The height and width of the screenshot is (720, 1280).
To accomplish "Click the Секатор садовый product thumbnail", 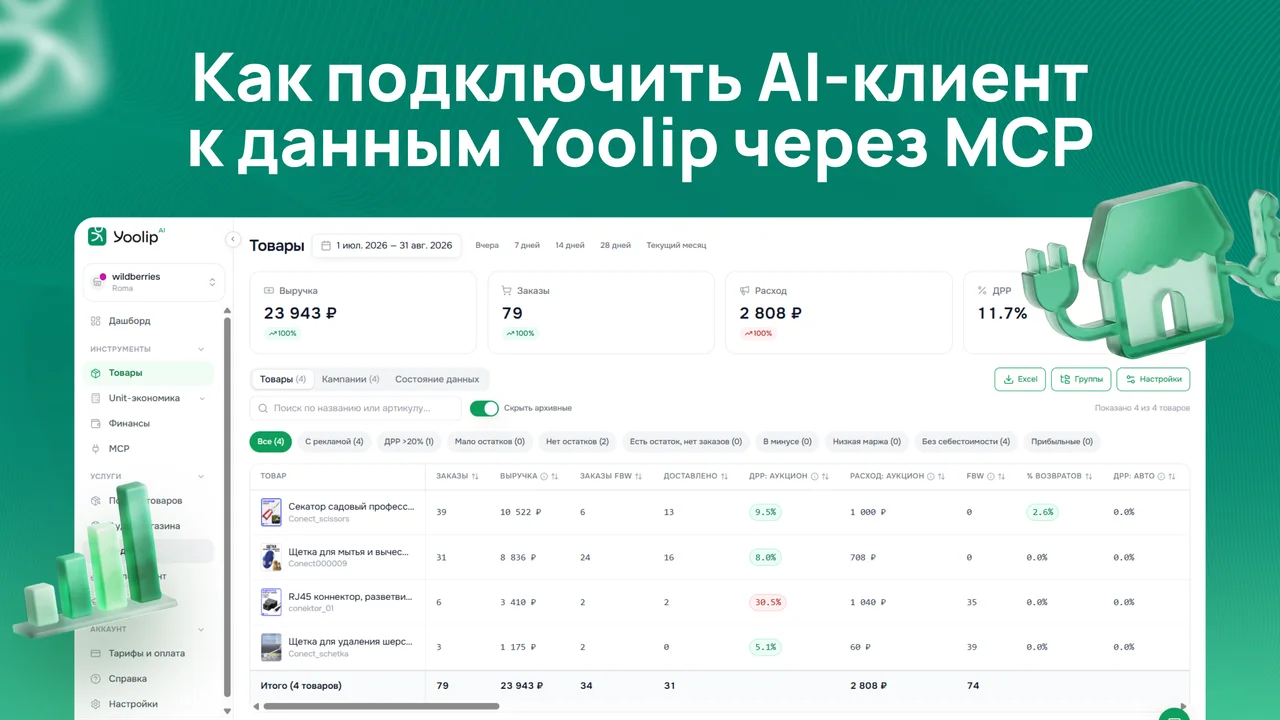I will [271, 512].
